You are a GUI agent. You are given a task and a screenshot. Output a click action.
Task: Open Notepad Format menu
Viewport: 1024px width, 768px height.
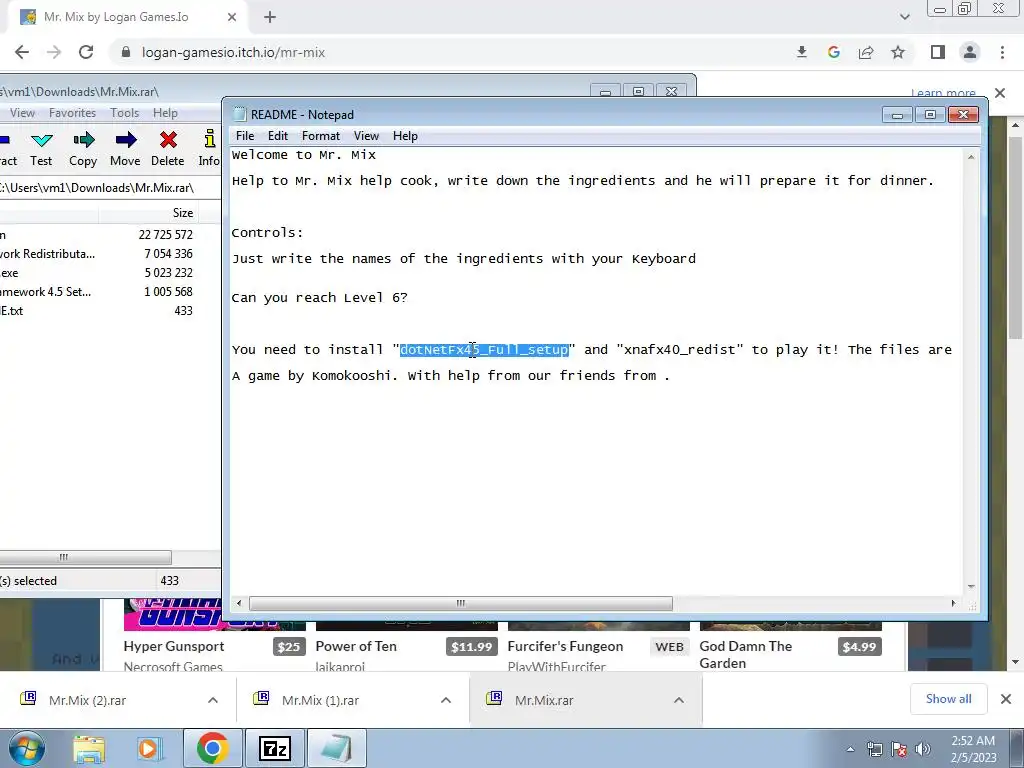coord(321,136)
